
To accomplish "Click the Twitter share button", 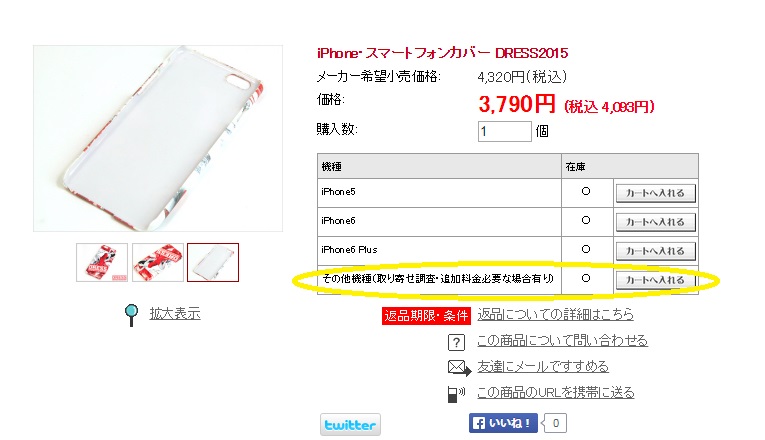I will click(350, 424).
